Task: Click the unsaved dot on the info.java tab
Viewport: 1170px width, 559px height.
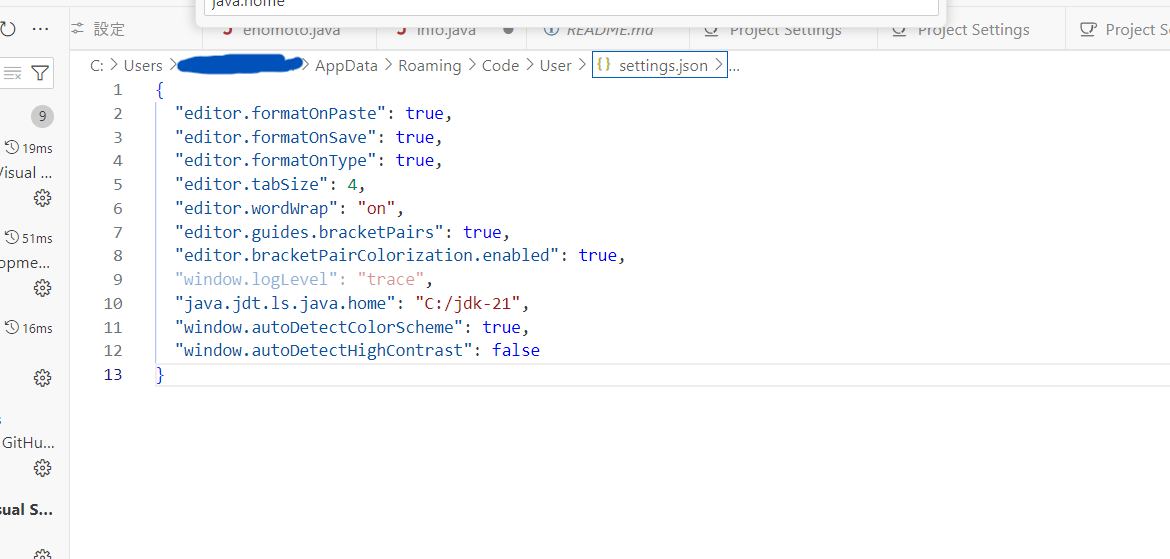Action: pos(508,30)
